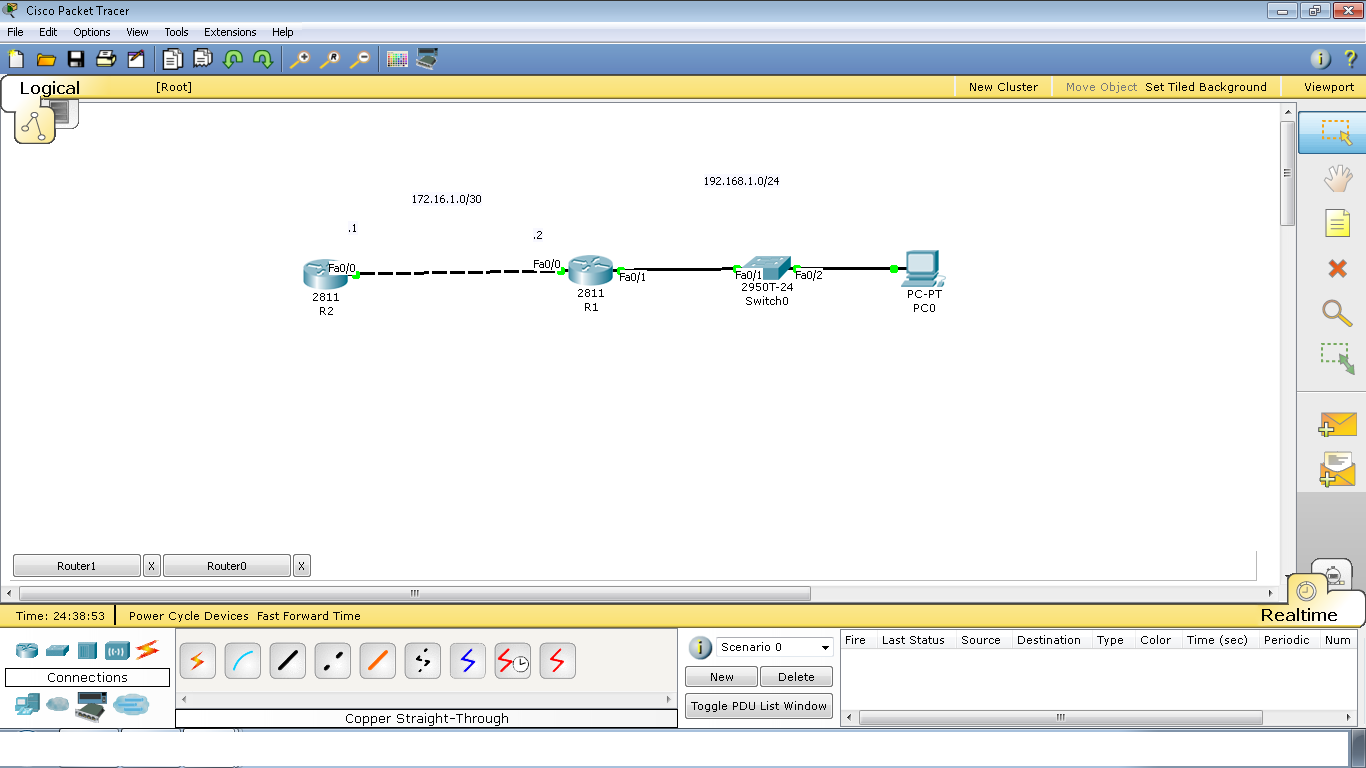
Task: Click Power Cycle Devices
Action: coord(189,616)
